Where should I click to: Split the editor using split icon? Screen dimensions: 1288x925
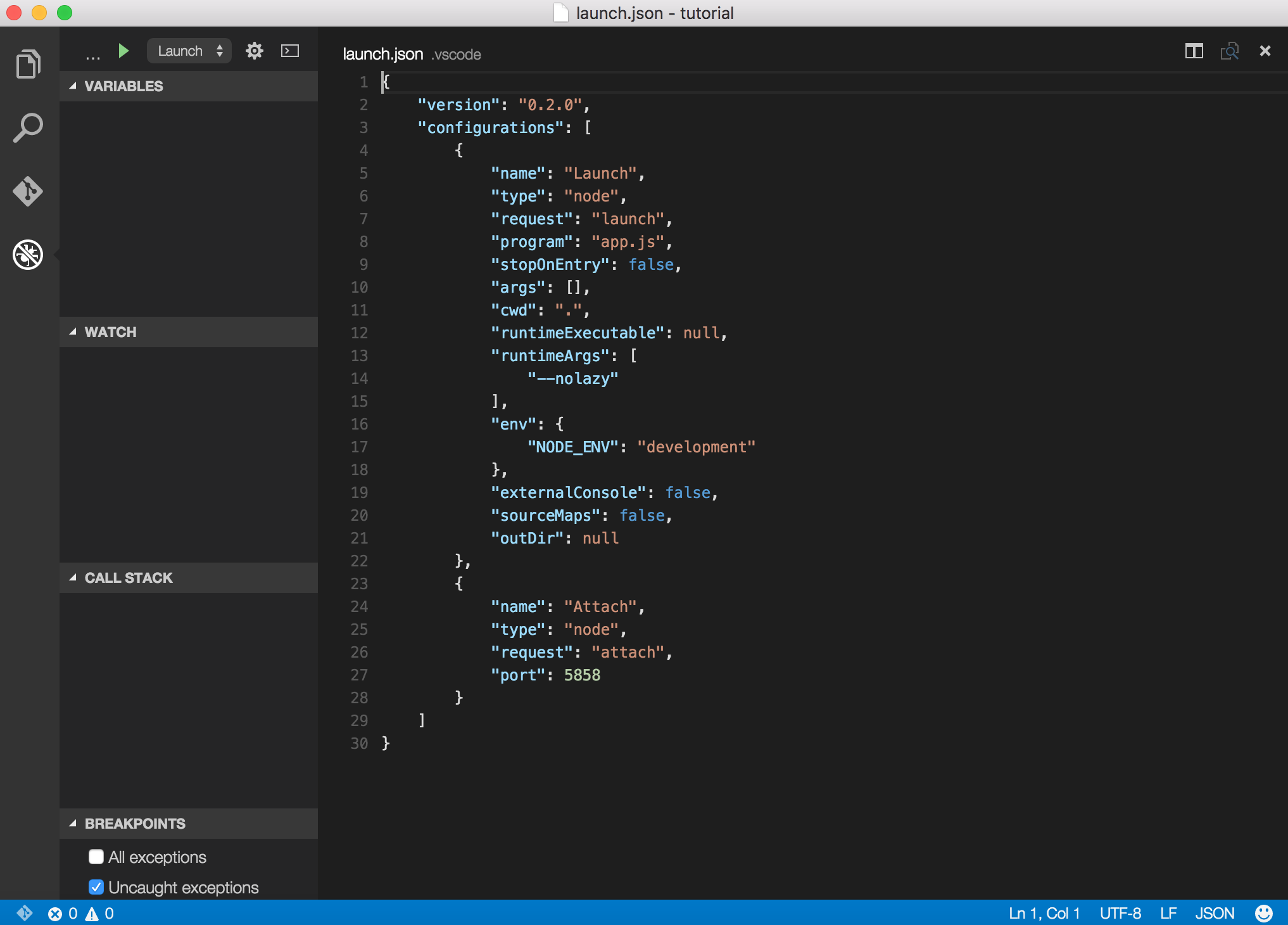1193,51
